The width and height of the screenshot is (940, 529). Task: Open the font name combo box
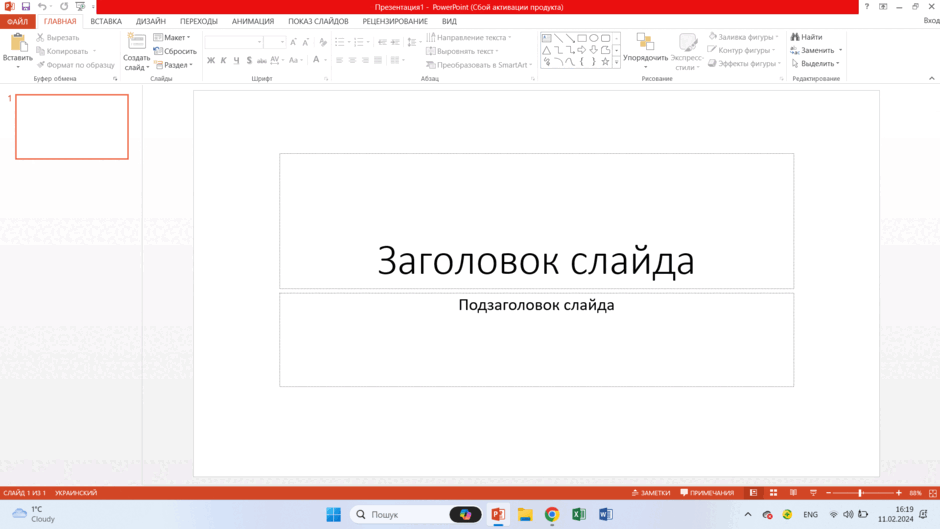click(x=234, y=42)
